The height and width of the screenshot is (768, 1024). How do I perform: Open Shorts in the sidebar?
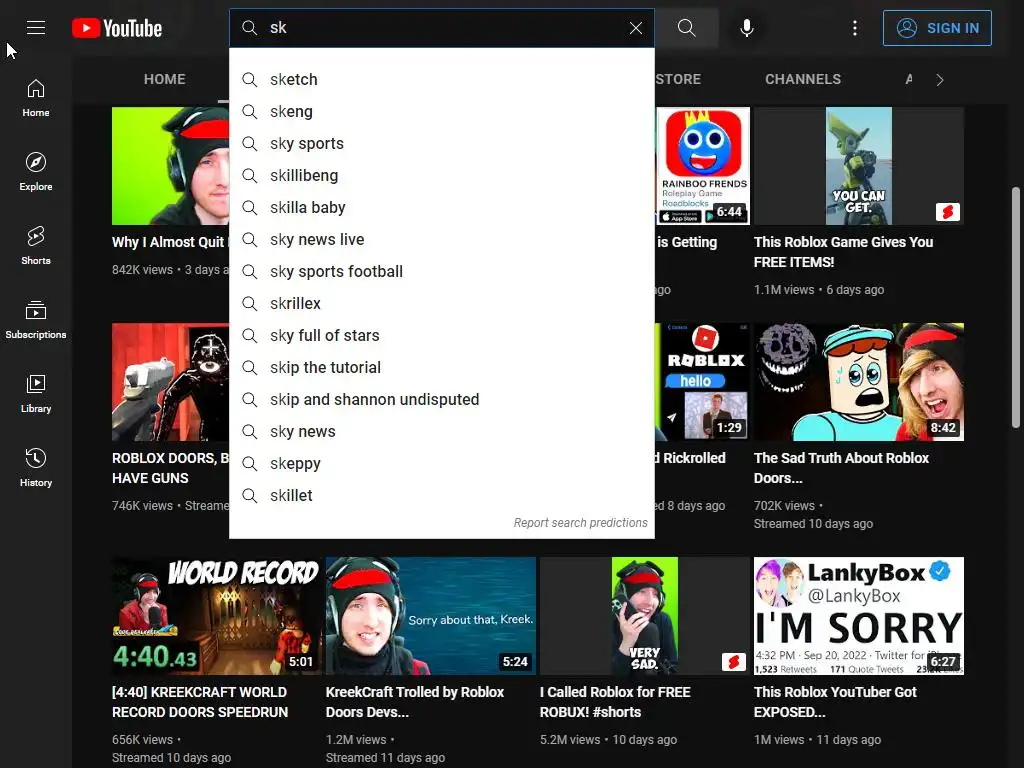coord(36,246)
